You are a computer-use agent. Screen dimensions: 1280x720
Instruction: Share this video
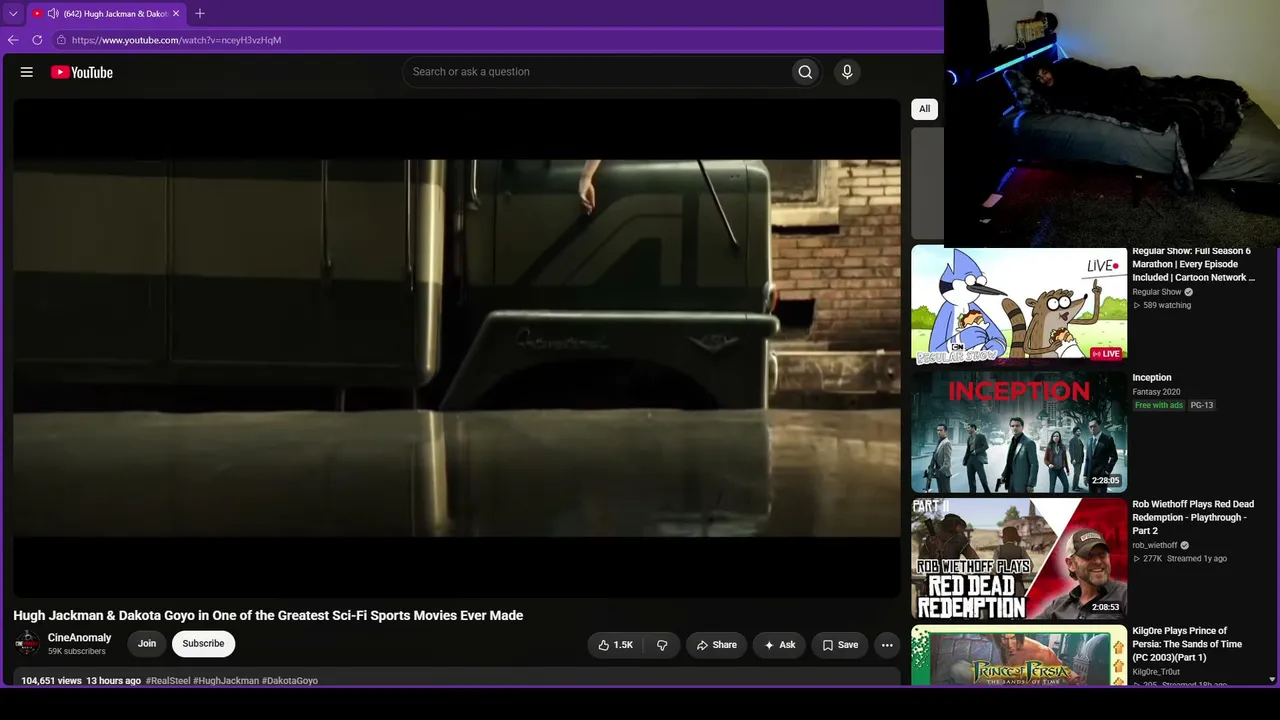pyautogui.click(x=717, y=645)
